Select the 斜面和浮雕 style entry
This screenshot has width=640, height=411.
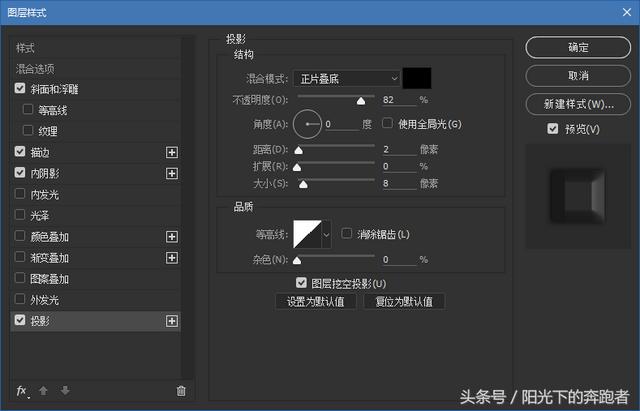pos(54,89)
